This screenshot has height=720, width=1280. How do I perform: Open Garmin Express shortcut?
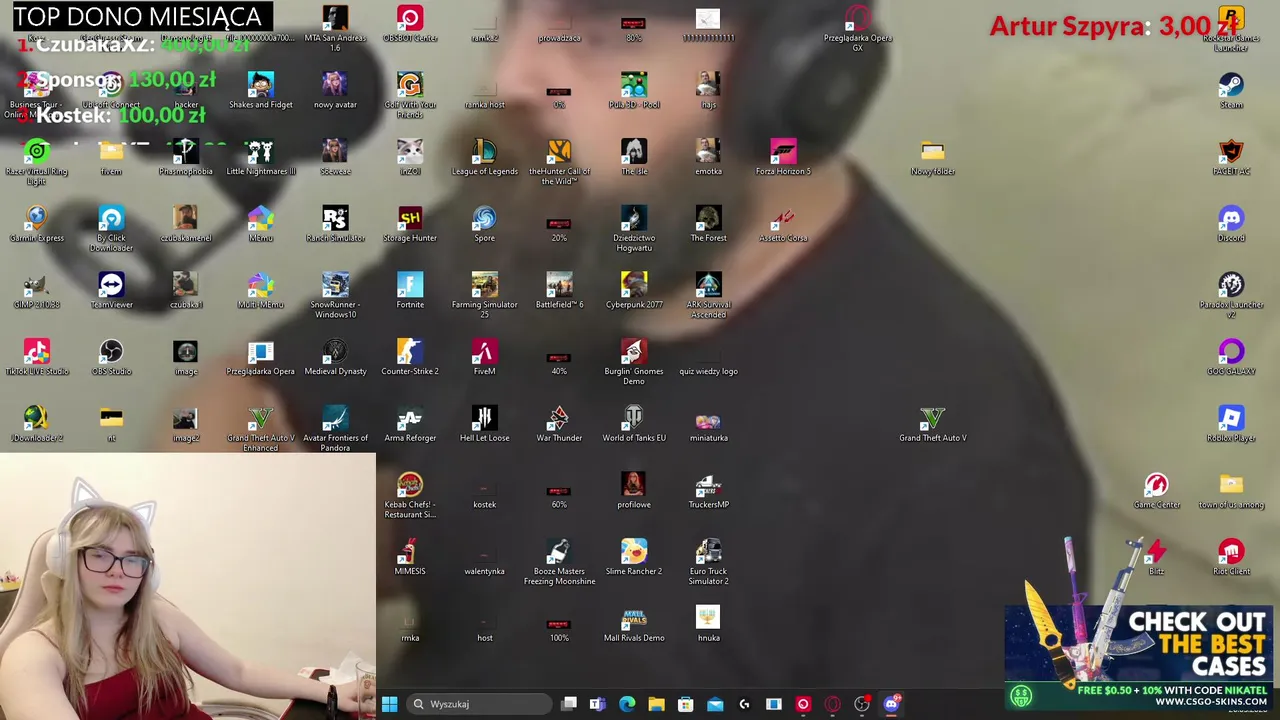coord(36,224)
